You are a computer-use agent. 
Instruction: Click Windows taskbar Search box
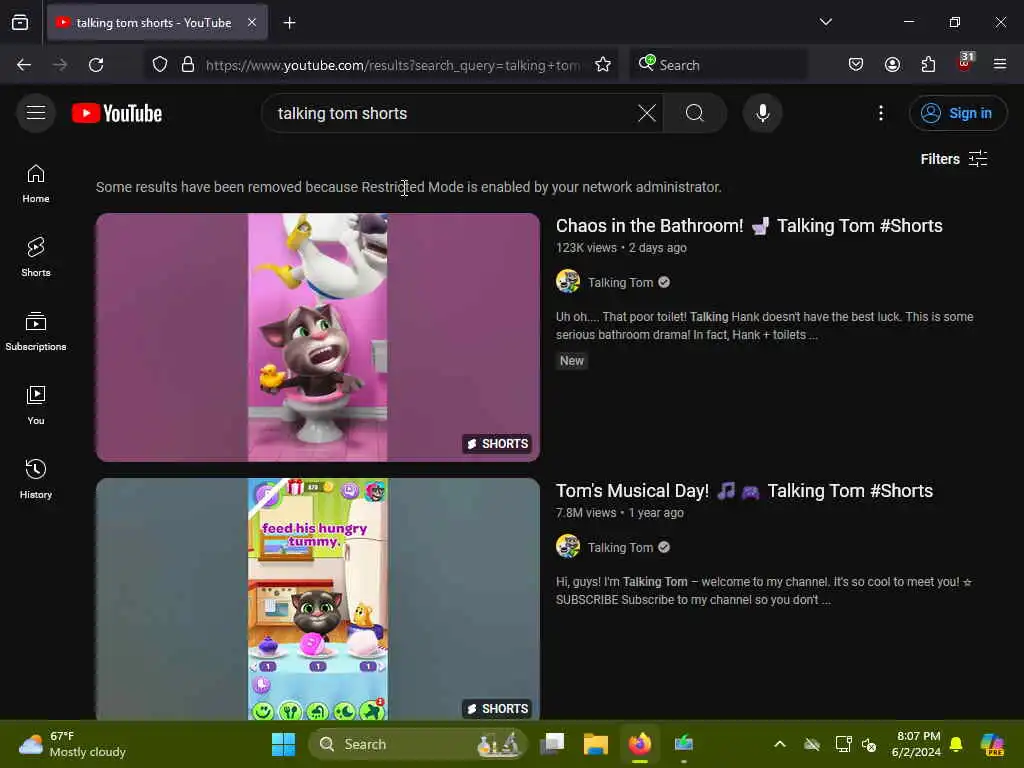click(x=417, y=744)
